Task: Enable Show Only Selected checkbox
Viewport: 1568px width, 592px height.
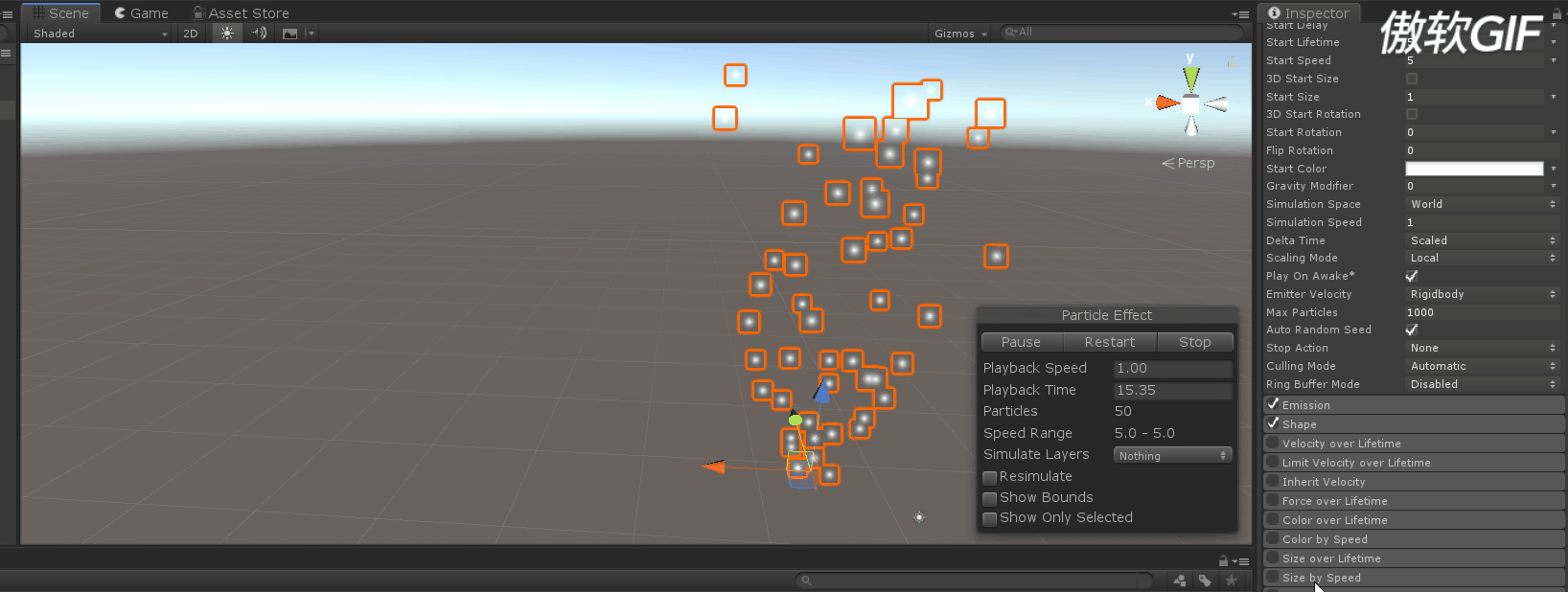Action: (990, 518)
